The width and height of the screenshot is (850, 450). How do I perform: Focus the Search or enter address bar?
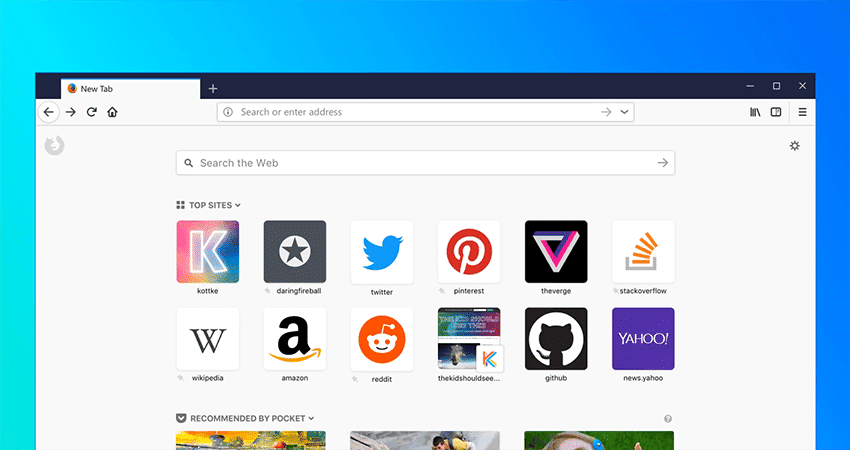pyautogui.click(x=426, y=112)
